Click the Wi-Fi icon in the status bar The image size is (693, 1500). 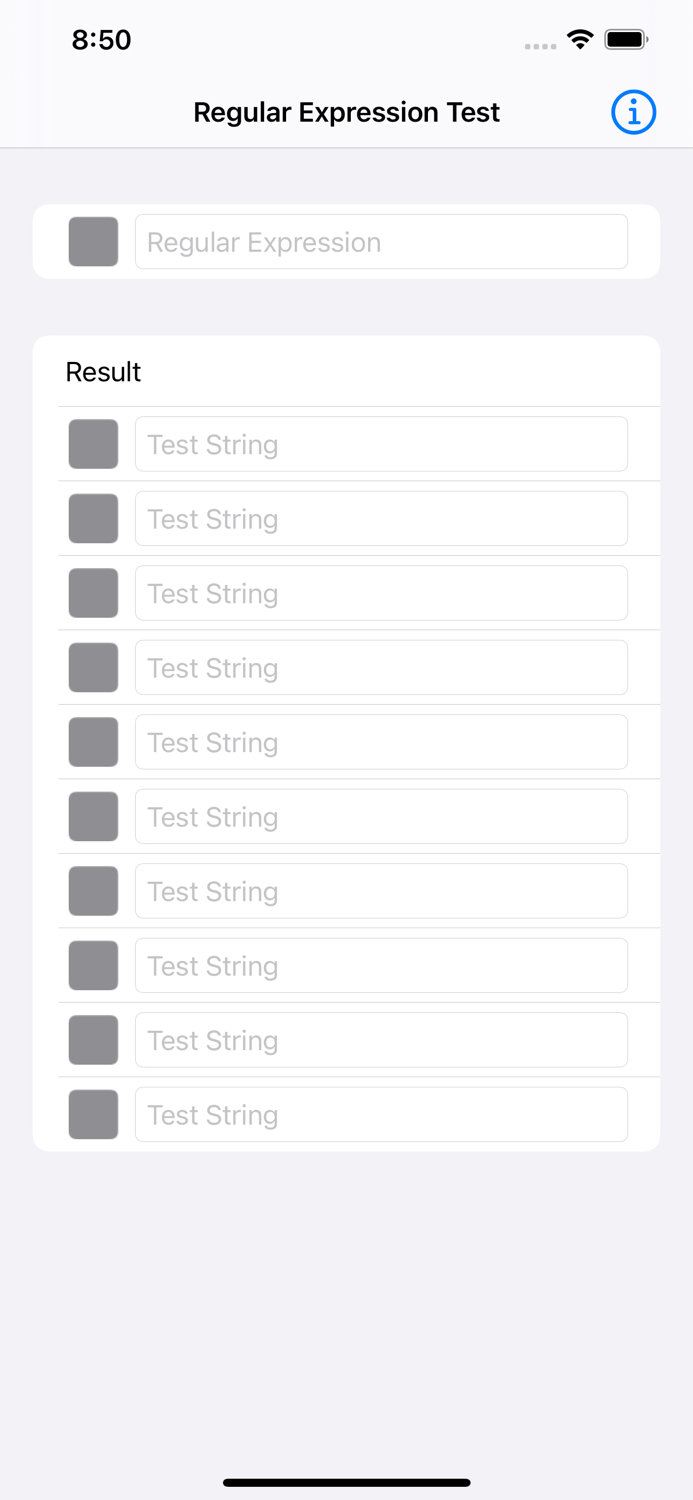[x=581, y=40]
